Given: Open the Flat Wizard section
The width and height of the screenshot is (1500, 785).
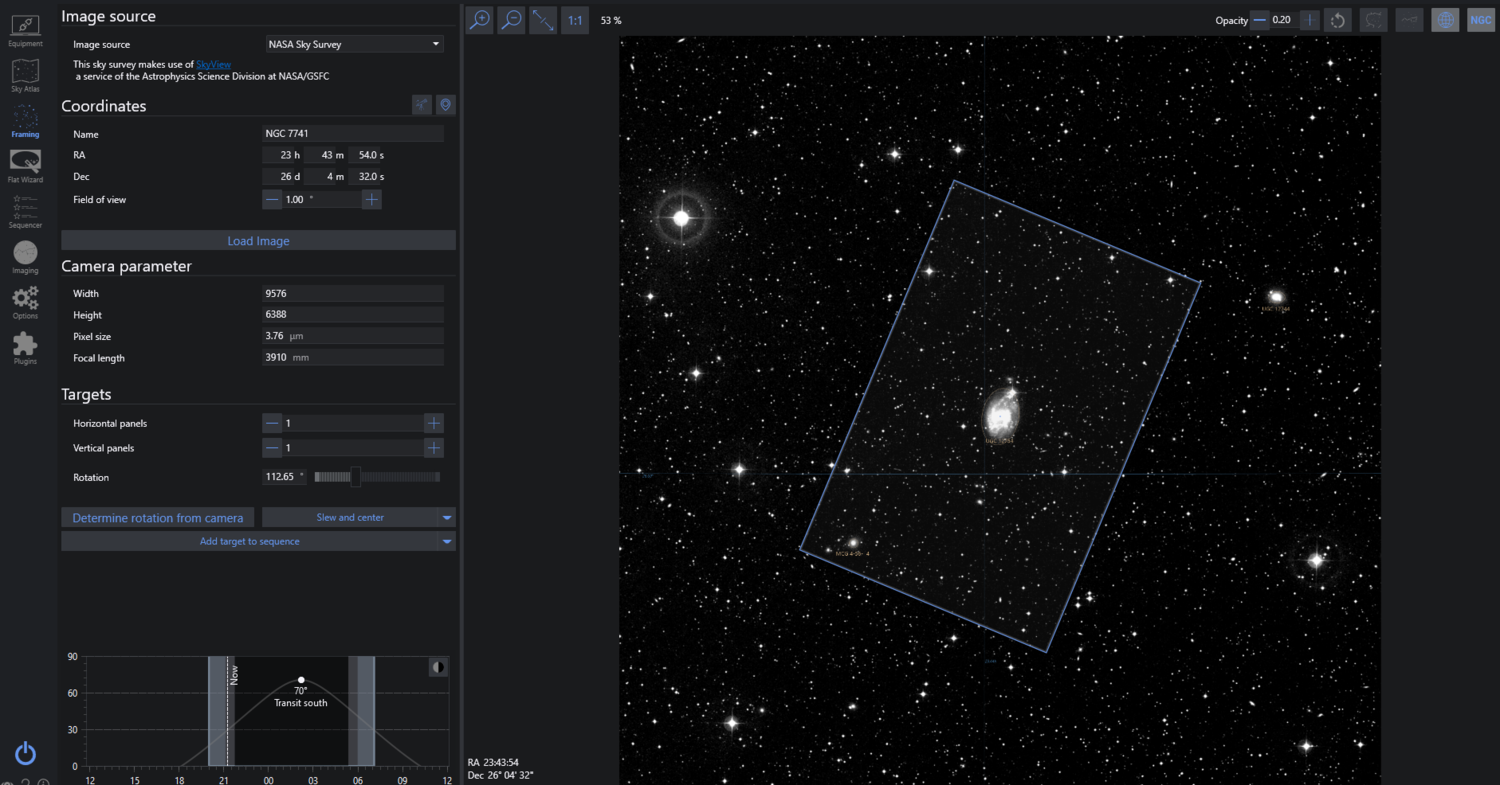Looking at the screenshot, I should pyautogui.click(x=25, y=165).
